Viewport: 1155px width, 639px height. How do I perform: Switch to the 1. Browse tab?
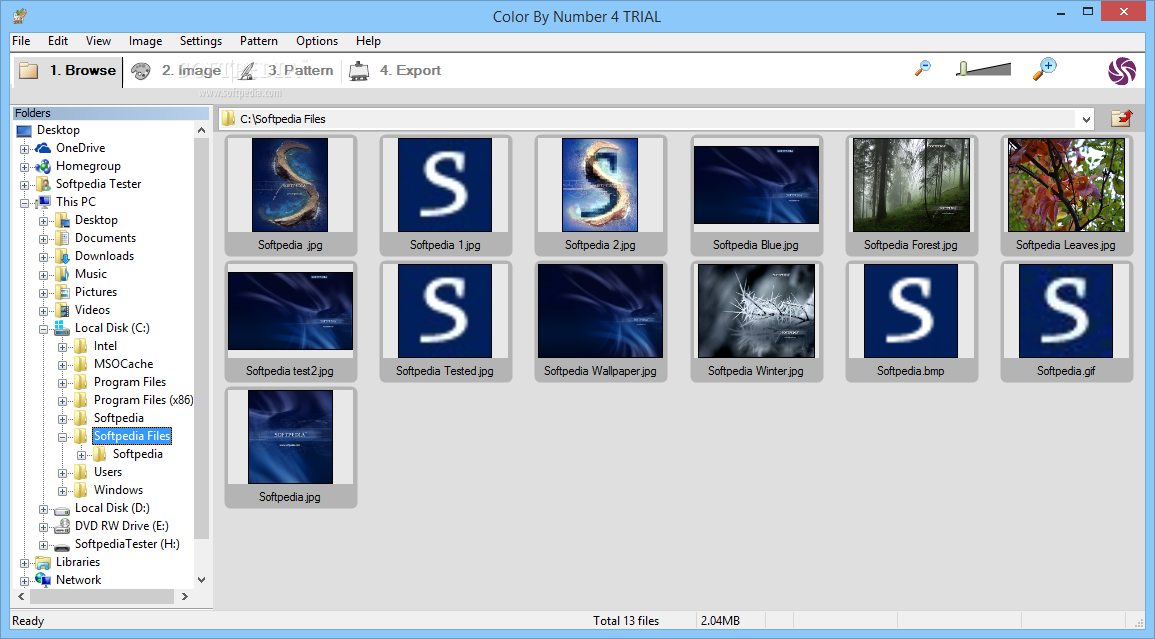[x=68, y=71]
